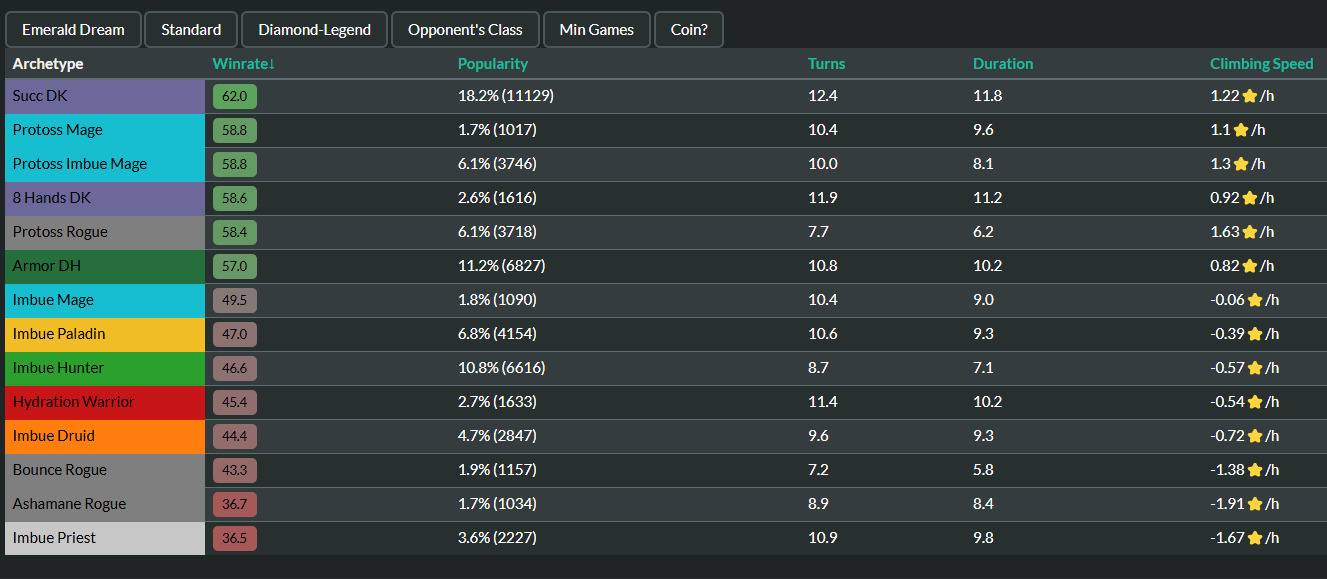
Task: Click the star icon in 8 Hands DK row
Action: (1249, 198)
